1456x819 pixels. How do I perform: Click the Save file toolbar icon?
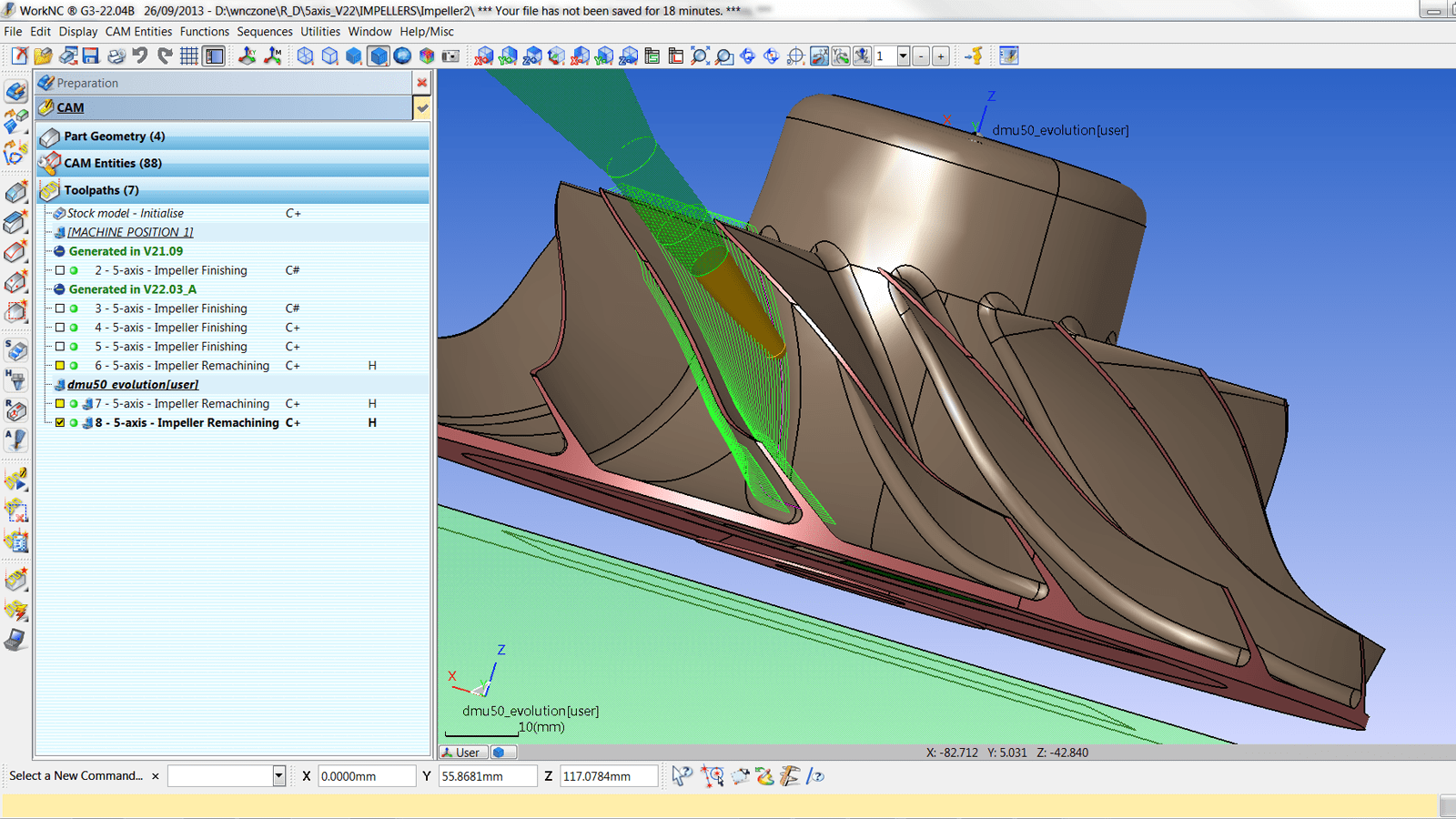(91, 56)
